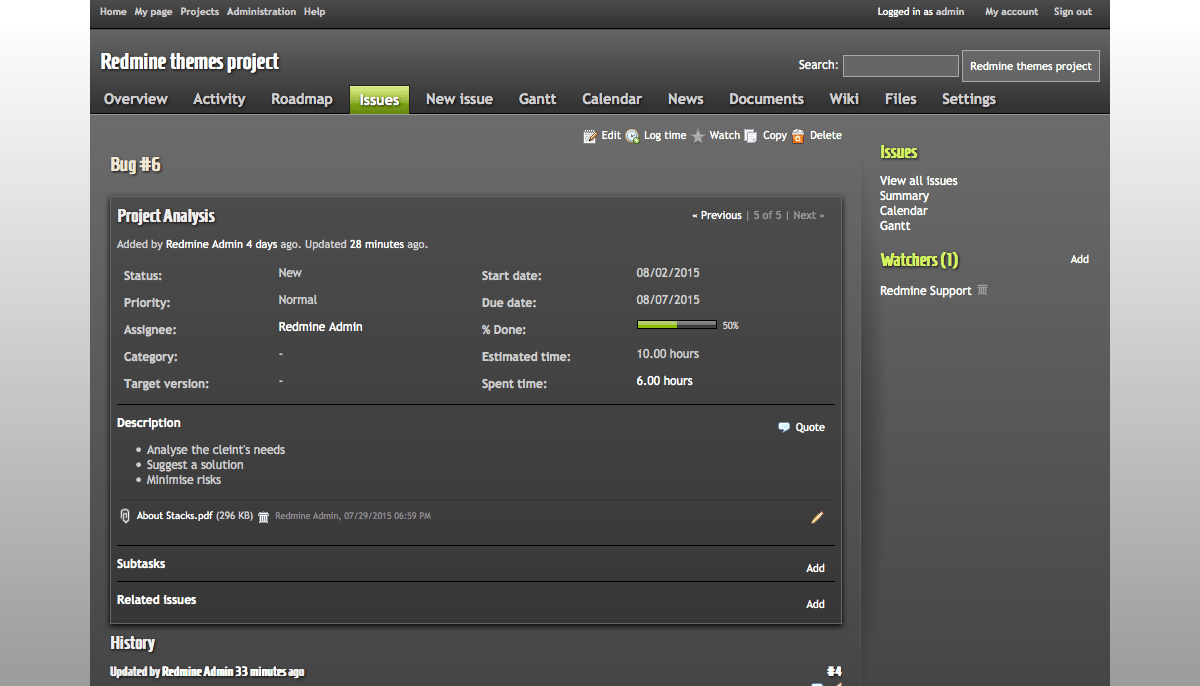Click the due date value 08/07/2015

point(668,300)
